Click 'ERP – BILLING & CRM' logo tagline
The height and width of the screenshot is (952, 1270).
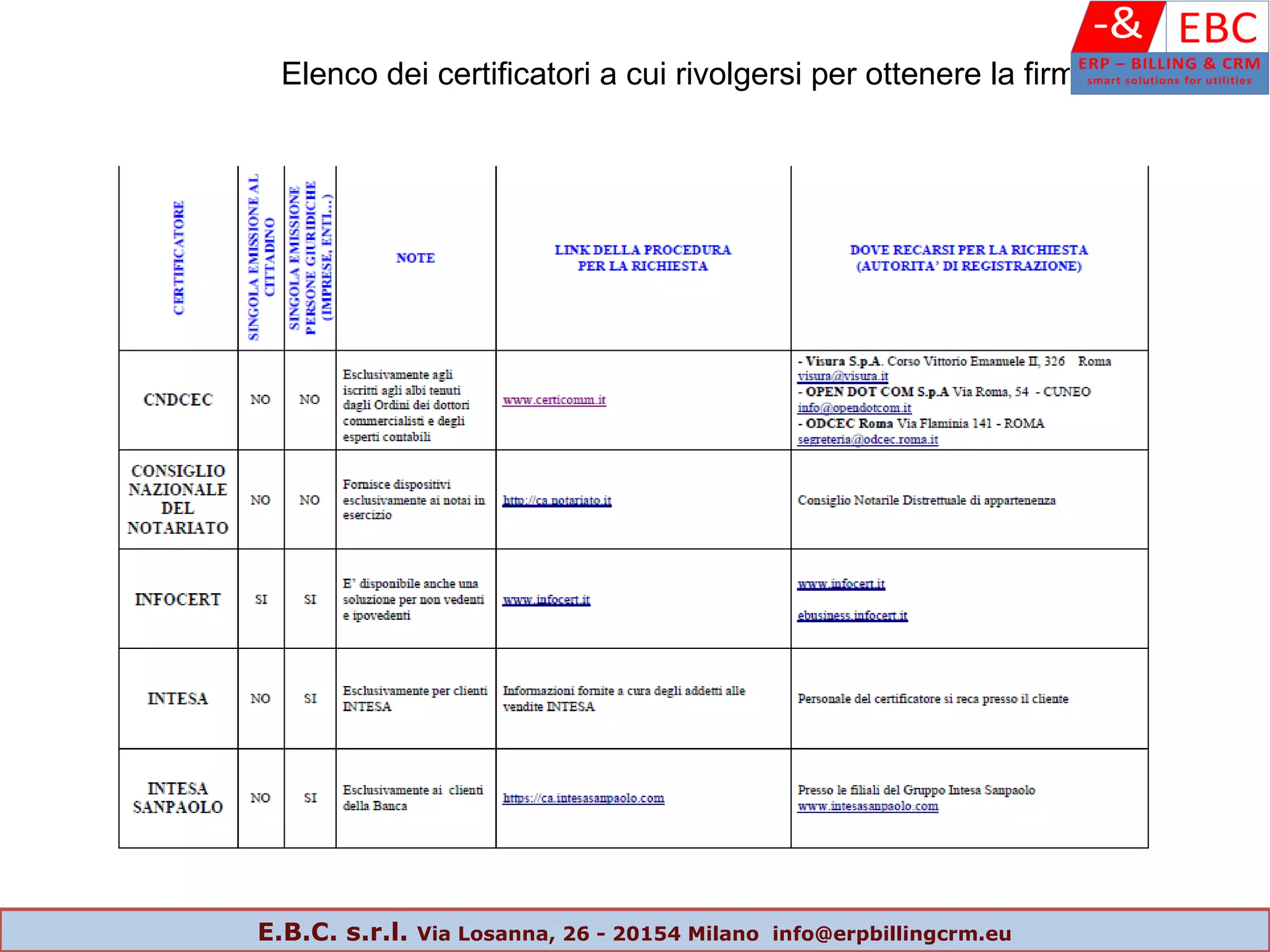pyautogui.click(x=1169, y=64)
